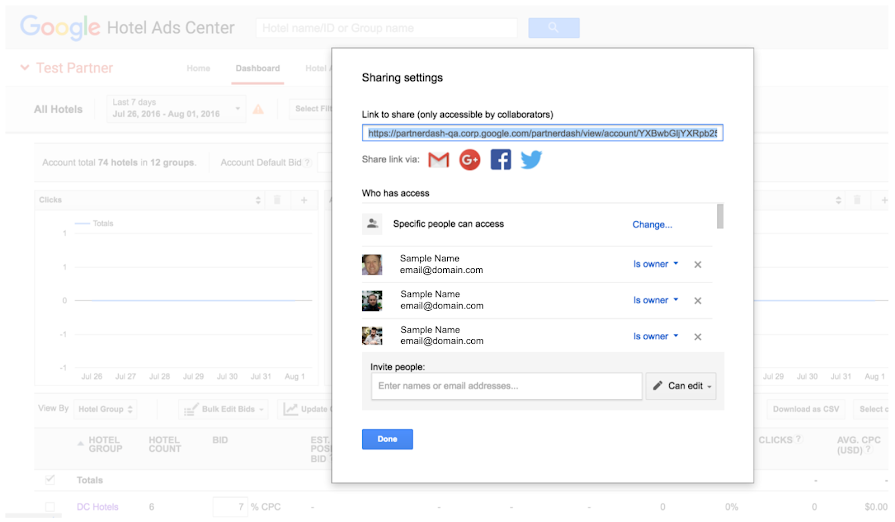Open third collaborator's Is owner dropdown
The width and height of the screenshot is (895, 522).
pyautogui.click(x=655, y=337)
